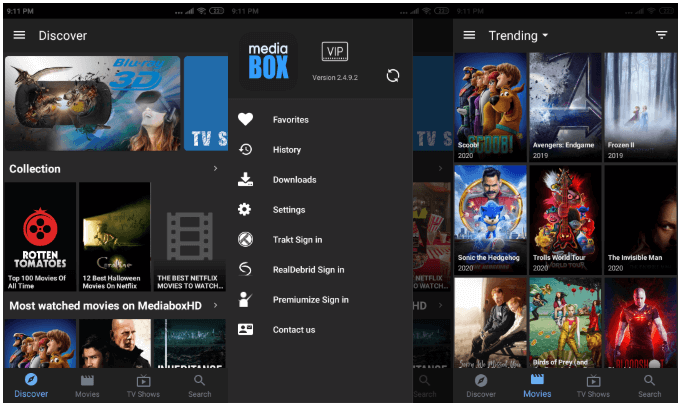Open the Blu-ray 3D featured banner
684x409 pixels.
93,104
